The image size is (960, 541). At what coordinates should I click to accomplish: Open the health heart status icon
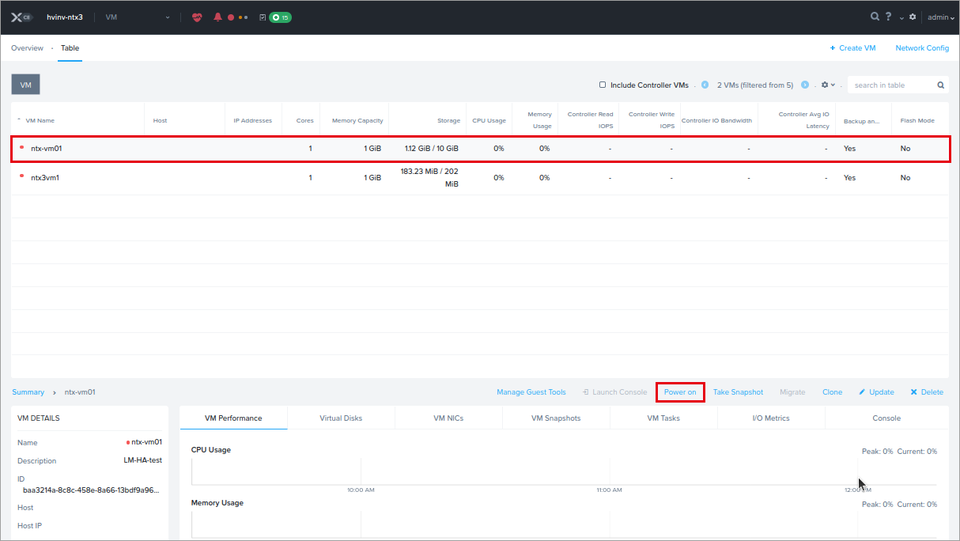pyautogui.click(x=197, y=17)
